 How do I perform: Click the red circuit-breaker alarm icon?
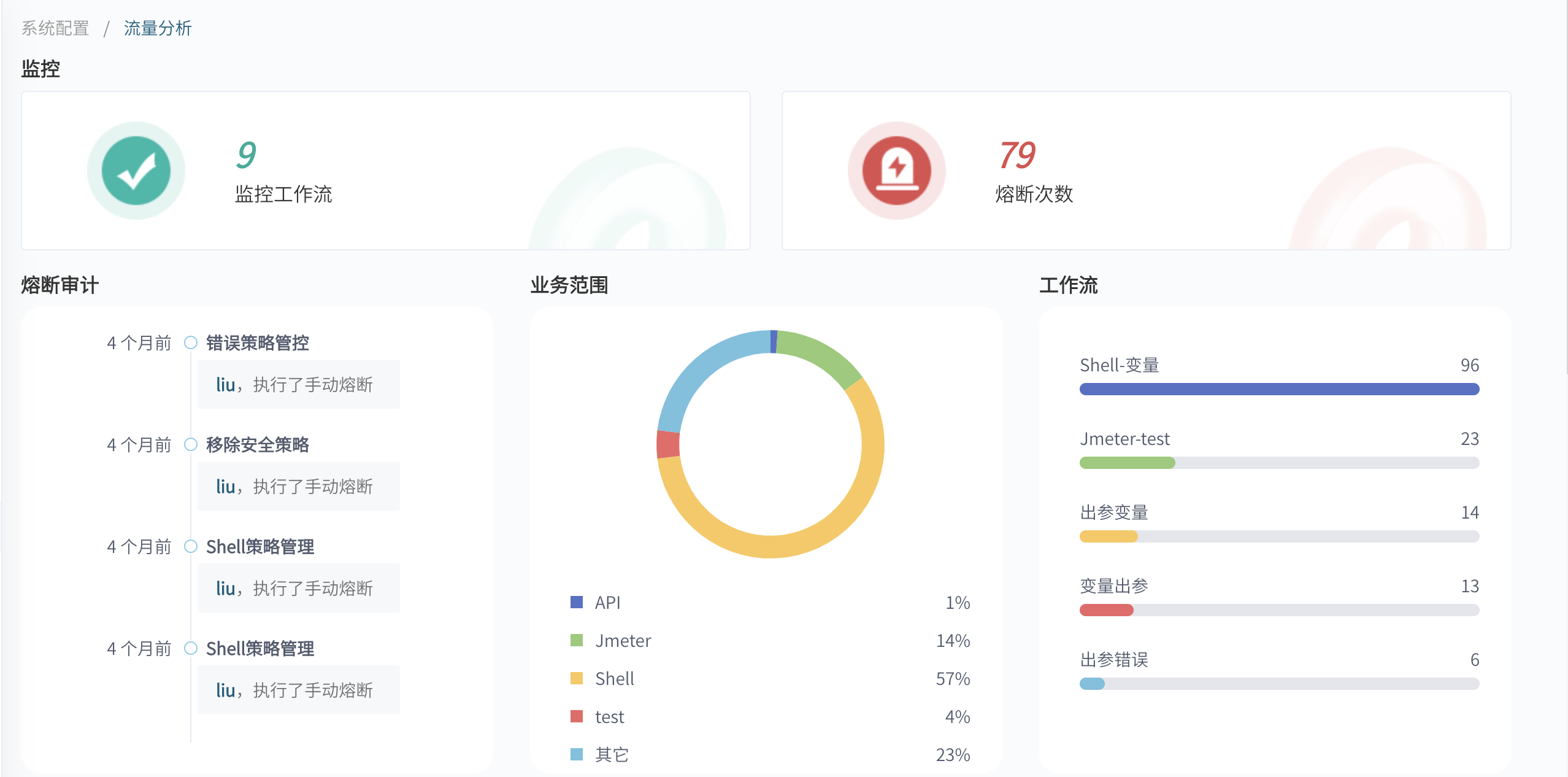pyautogui.click(x=896, y=171)
